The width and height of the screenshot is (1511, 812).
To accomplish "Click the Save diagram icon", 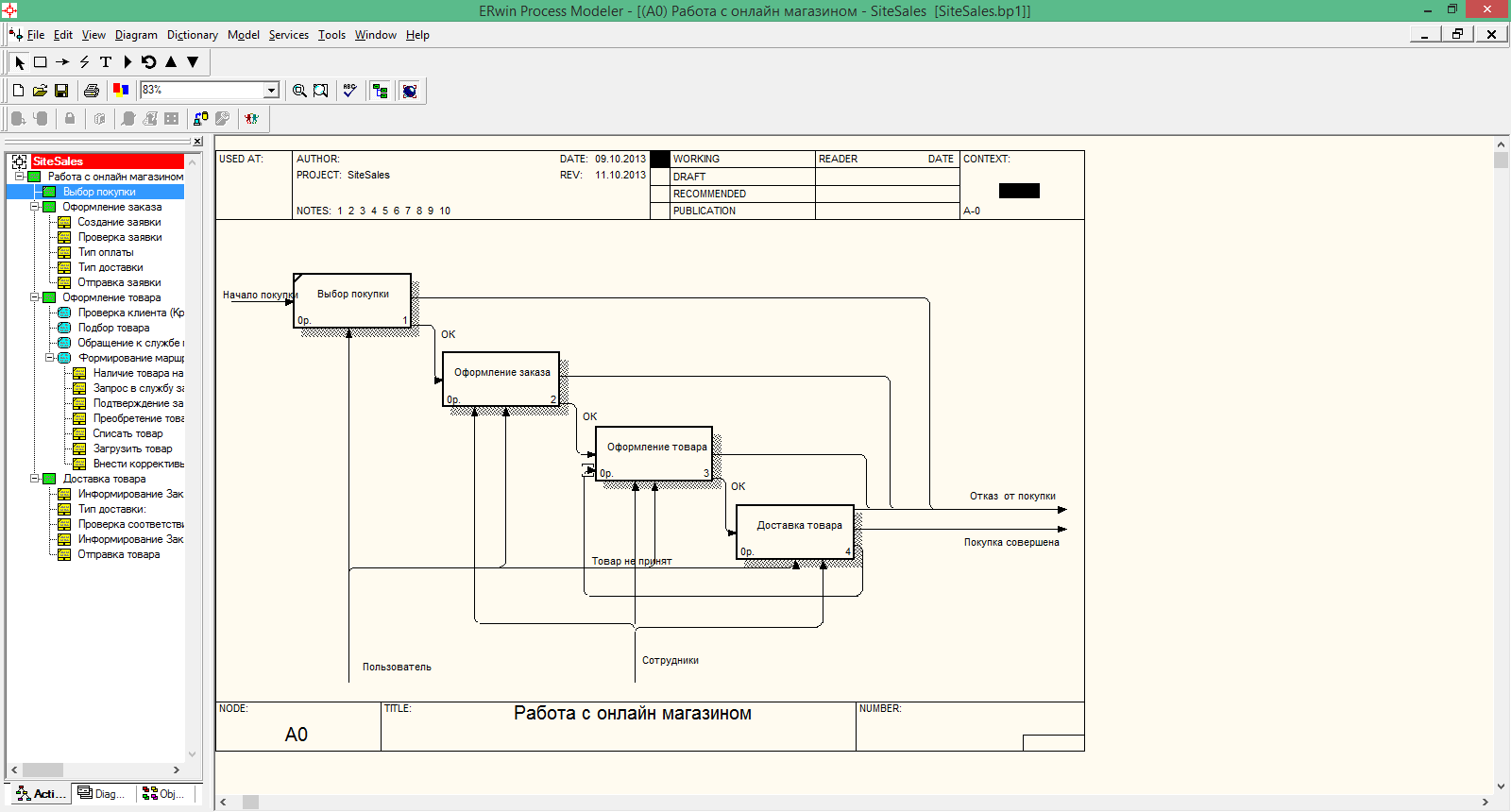I will 61,91.
